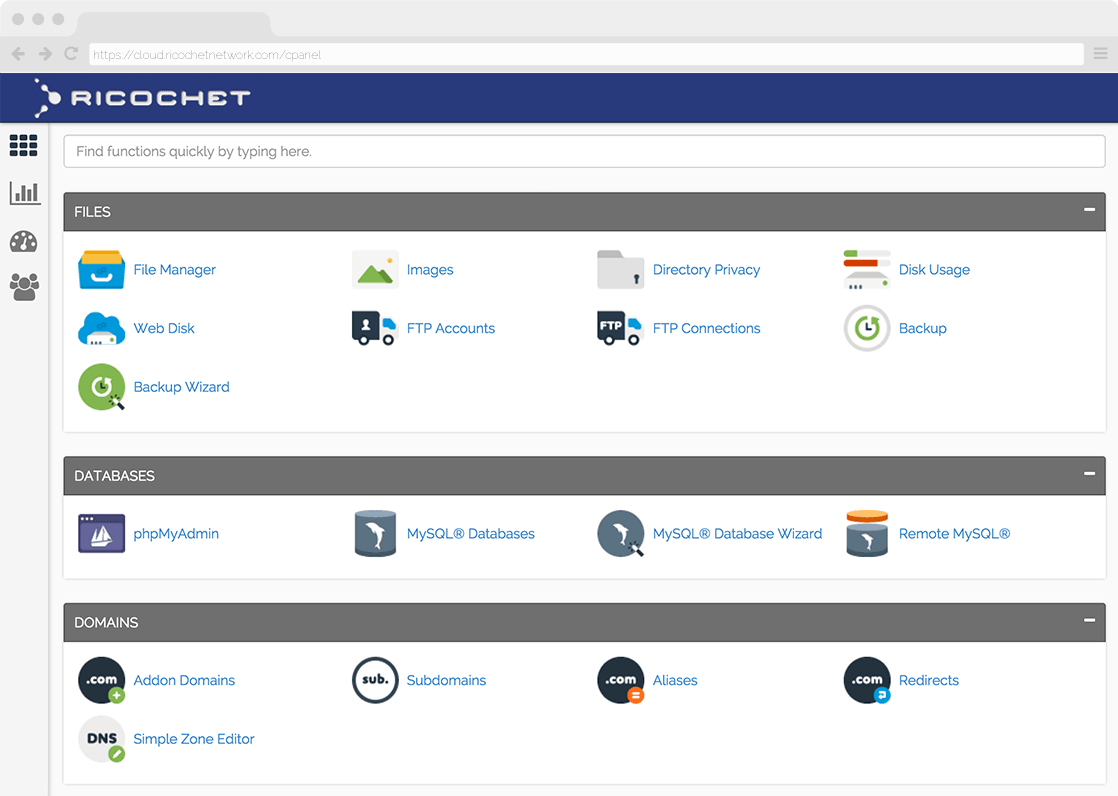Image resolution: width=1118 pixels, height=796 pixels.
Task: Click the browser reload button
Action: click(x=71, y=54)
